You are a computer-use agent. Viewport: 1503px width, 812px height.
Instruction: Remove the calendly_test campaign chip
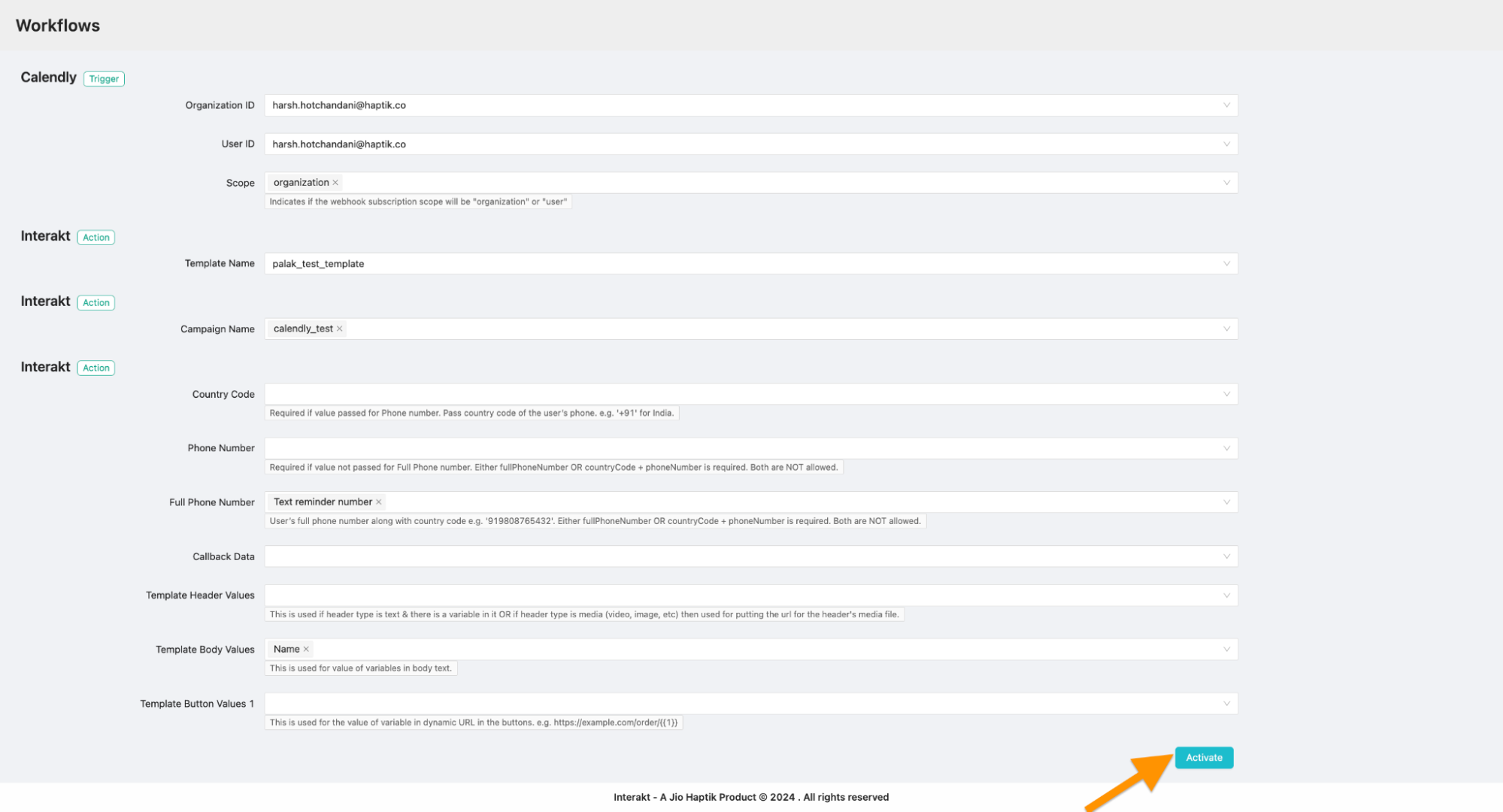point(339,329)
